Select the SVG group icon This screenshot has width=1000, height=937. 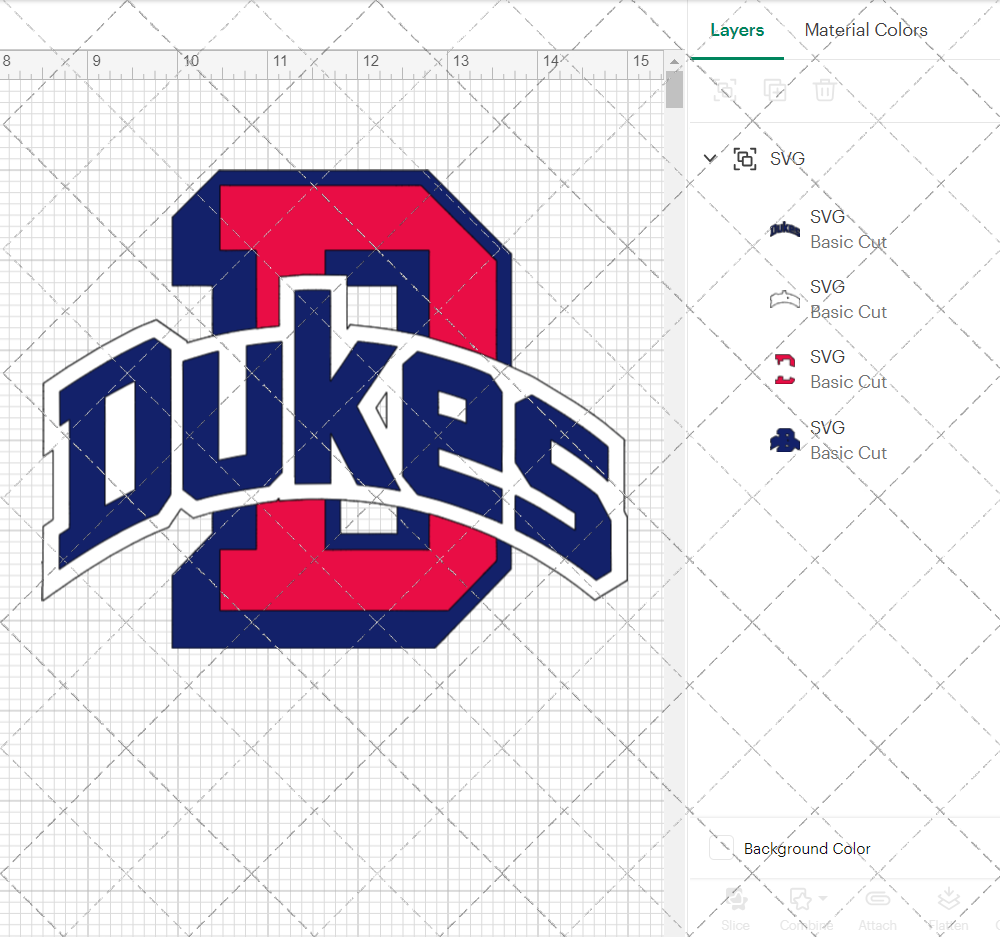pos(745,159)
